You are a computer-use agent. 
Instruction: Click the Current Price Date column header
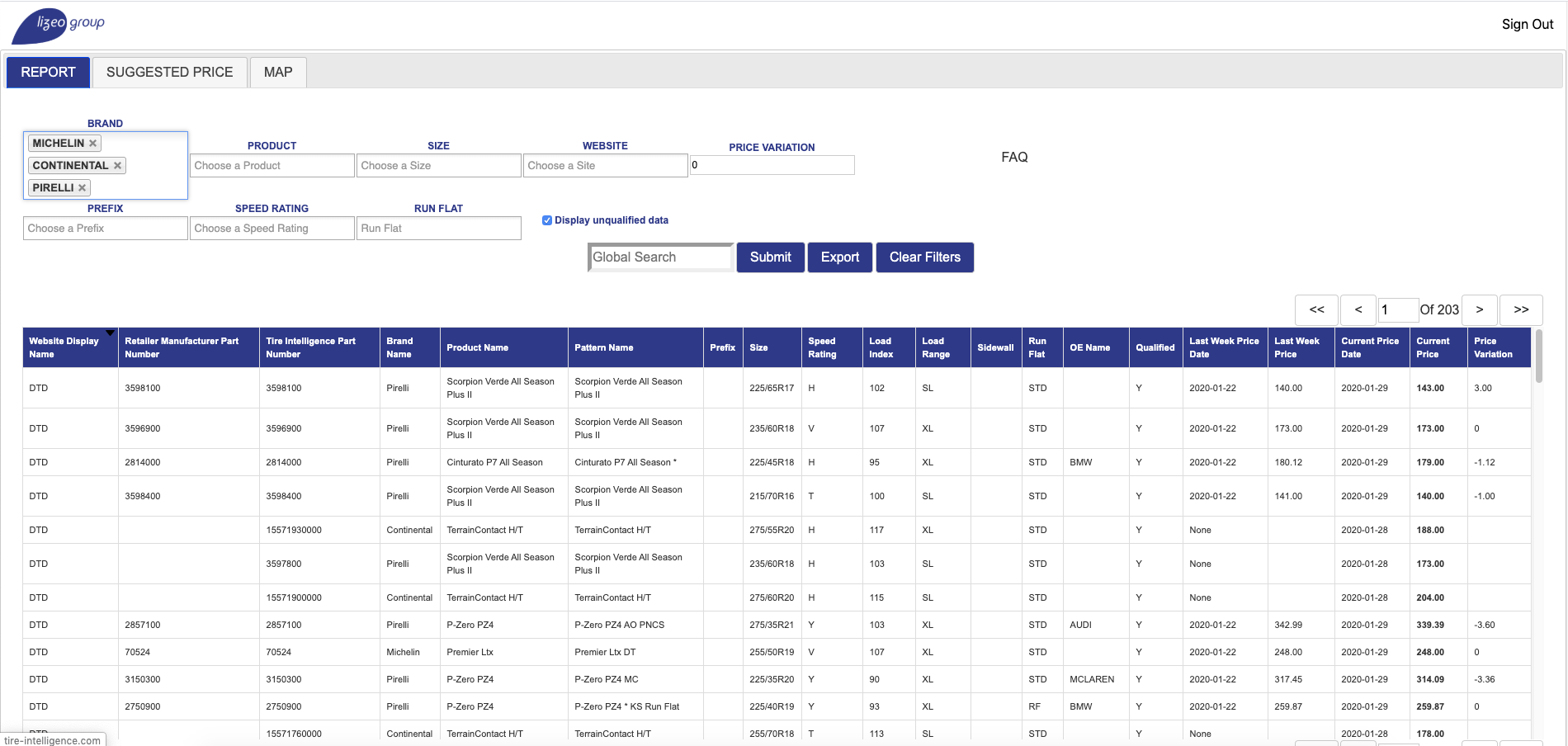tap(1372, 348)
